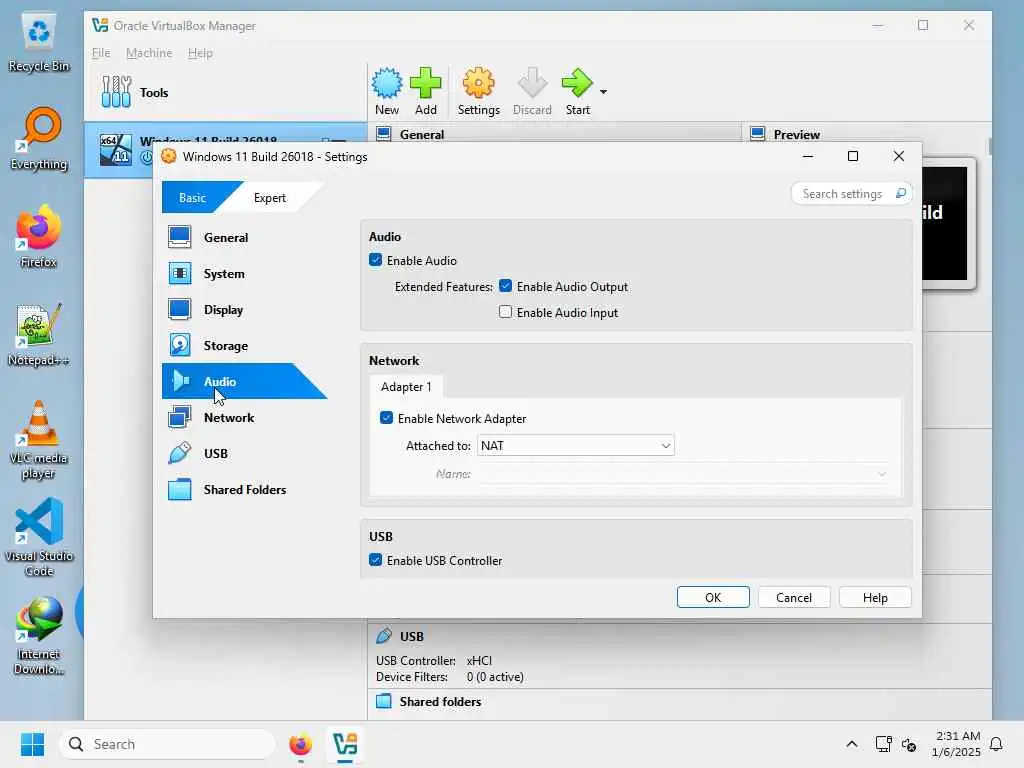Switch to the Expert settings tab
The width and height of the screenshot is (1024, 768).
tap(269, 197)
